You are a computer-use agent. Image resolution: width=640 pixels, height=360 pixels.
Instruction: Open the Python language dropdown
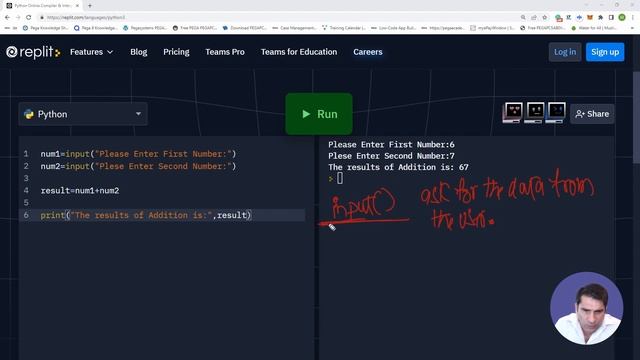pos(83,114)
